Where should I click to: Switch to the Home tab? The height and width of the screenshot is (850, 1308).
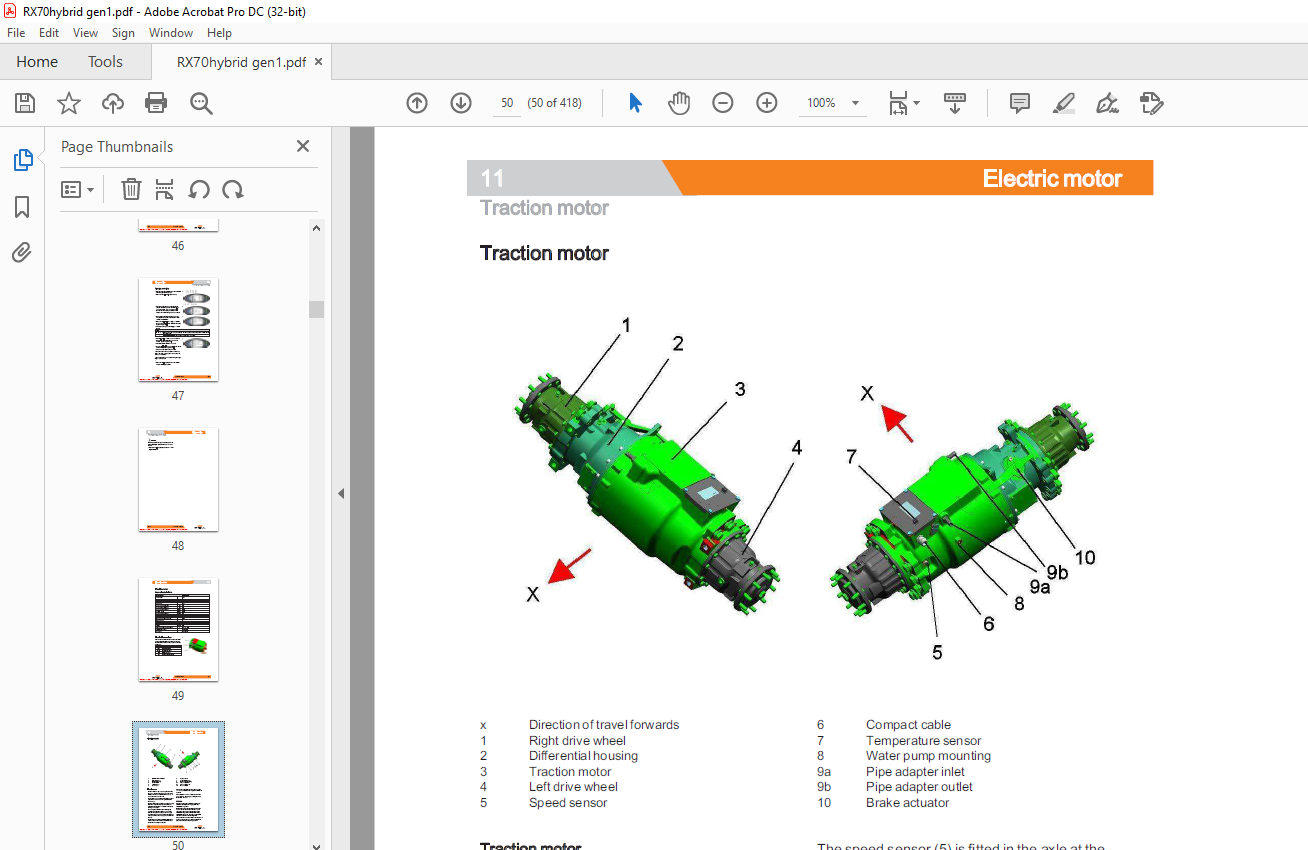[37, 62]
